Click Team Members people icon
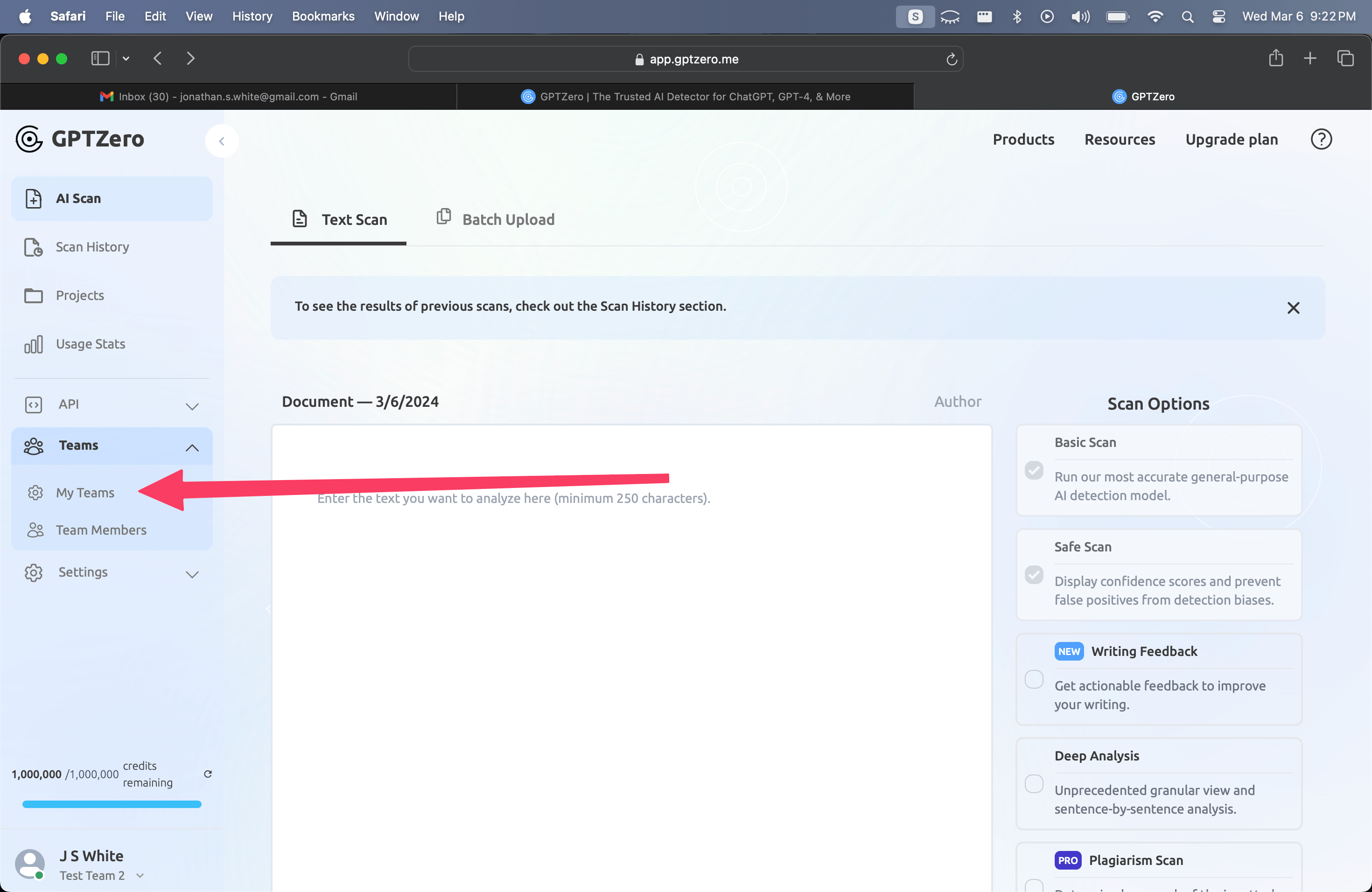 36,530
